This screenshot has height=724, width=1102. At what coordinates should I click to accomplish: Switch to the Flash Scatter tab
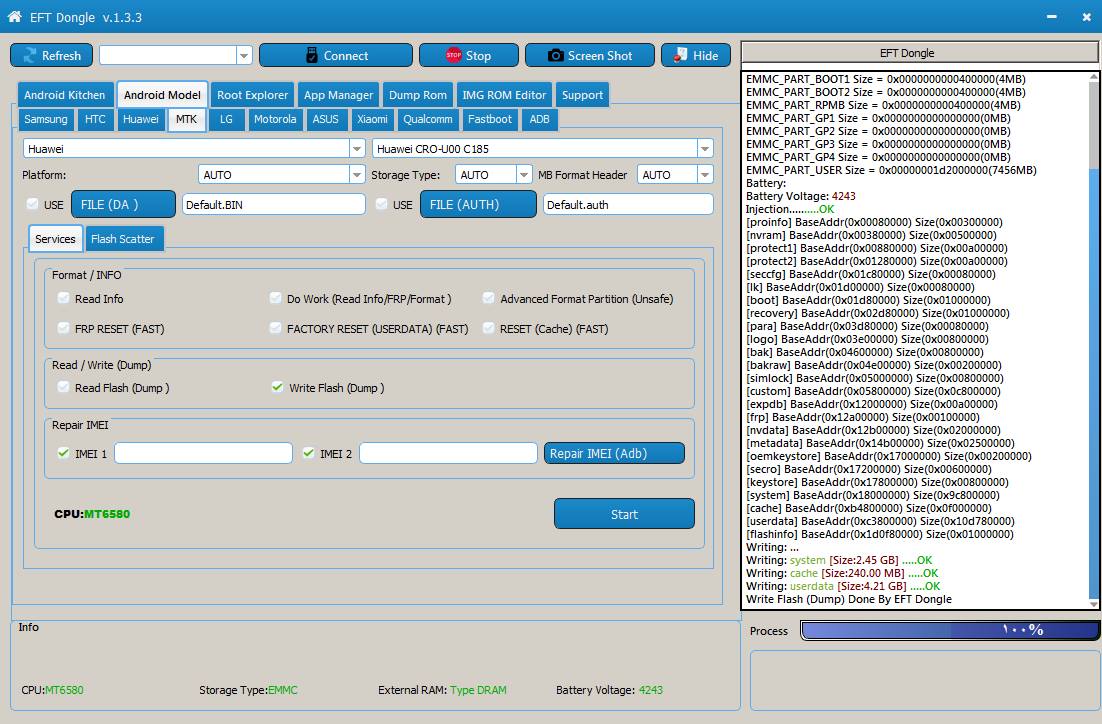[x=122, y=239]
